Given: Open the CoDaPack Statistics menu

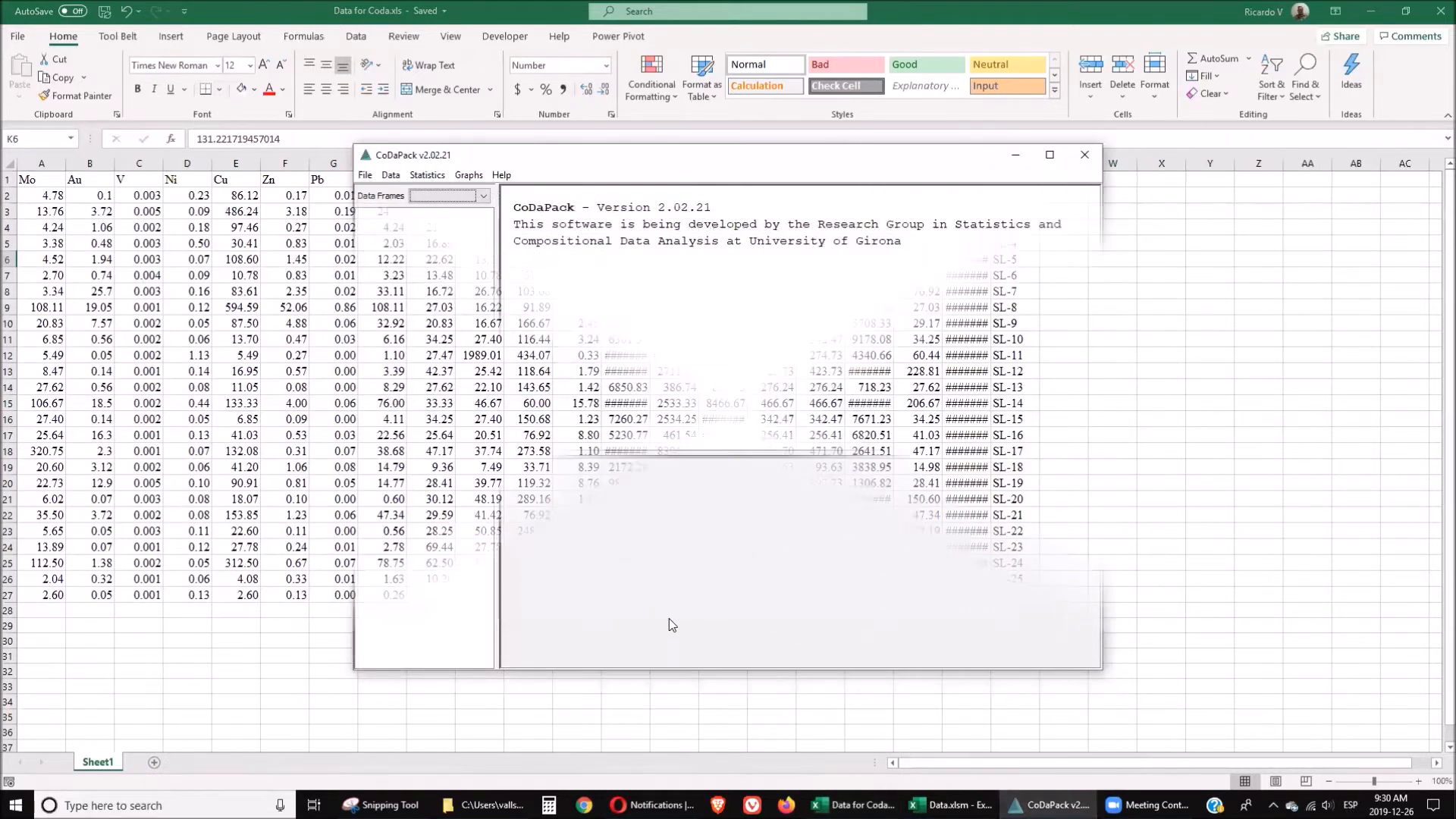Looking at the screenshot, I should 427,175.
